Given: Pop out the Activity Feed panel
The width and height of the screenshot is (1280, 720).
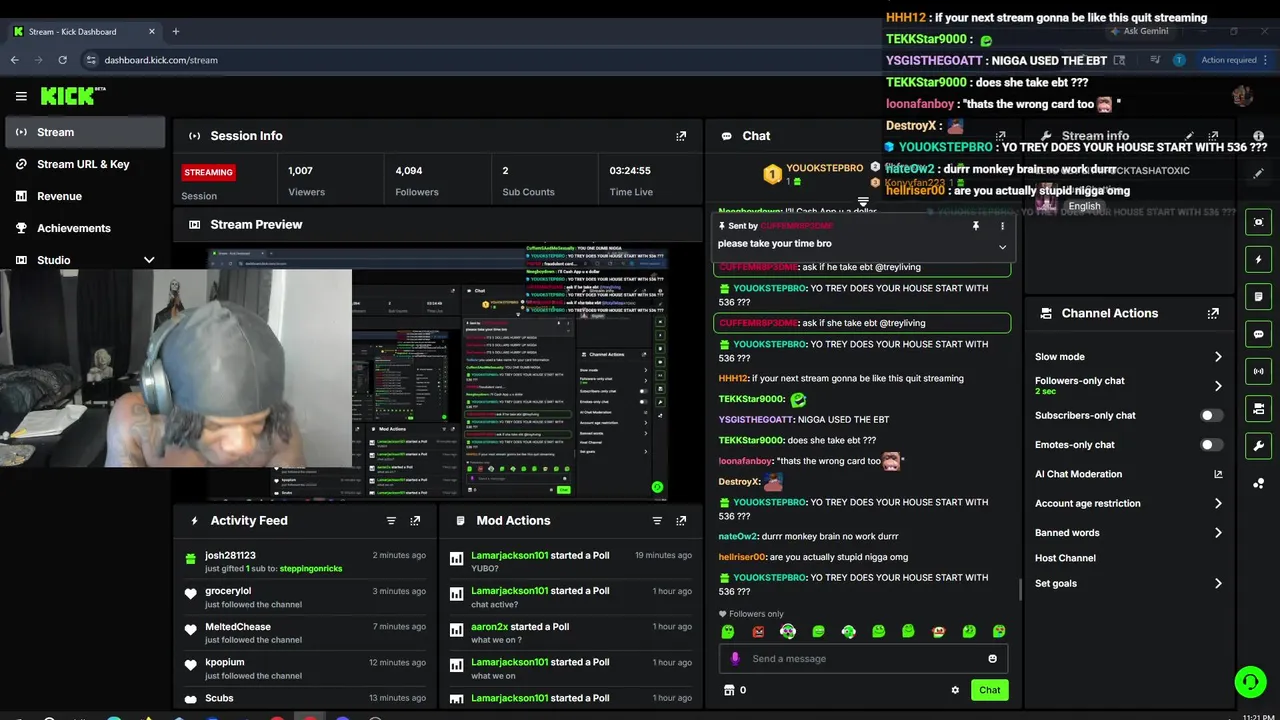Looking at the screenshot, I should [415, 521].
